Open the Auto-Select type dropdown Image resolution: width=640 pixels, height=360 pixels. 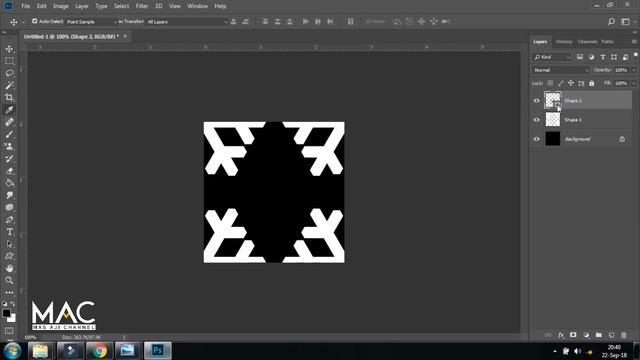92,22
